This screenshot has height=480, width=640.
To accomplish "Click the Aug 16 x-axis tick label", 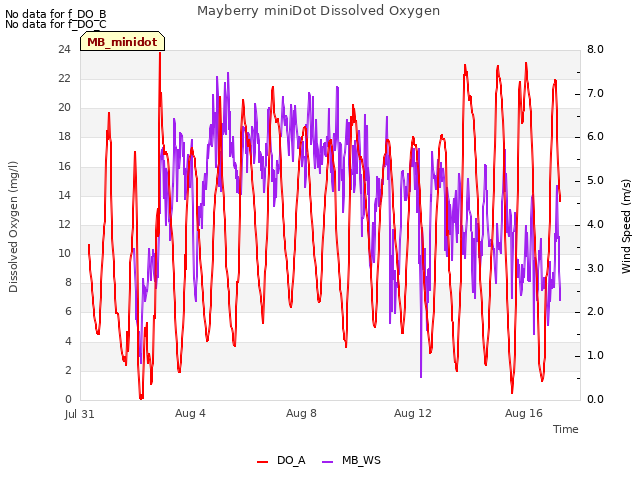I will (524, 413).
